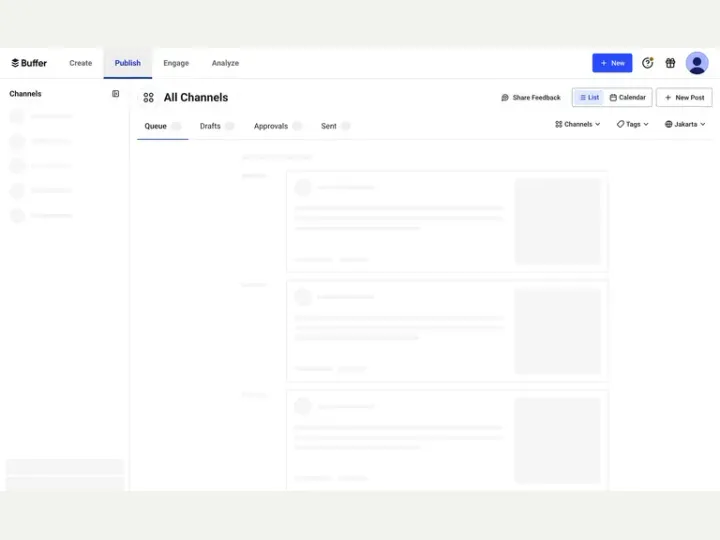Image resolution: width=720 pixels, height=540 pixels.
Task: Create a New Post
Action: tap(684, 97)
